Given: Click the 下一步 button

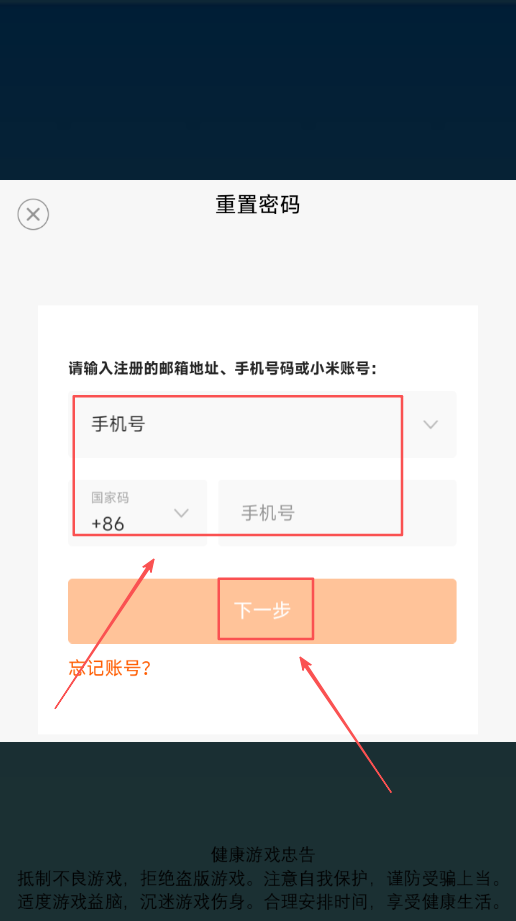Looking at the screenshot, I should pyautogui.click(x=262, y=611).
